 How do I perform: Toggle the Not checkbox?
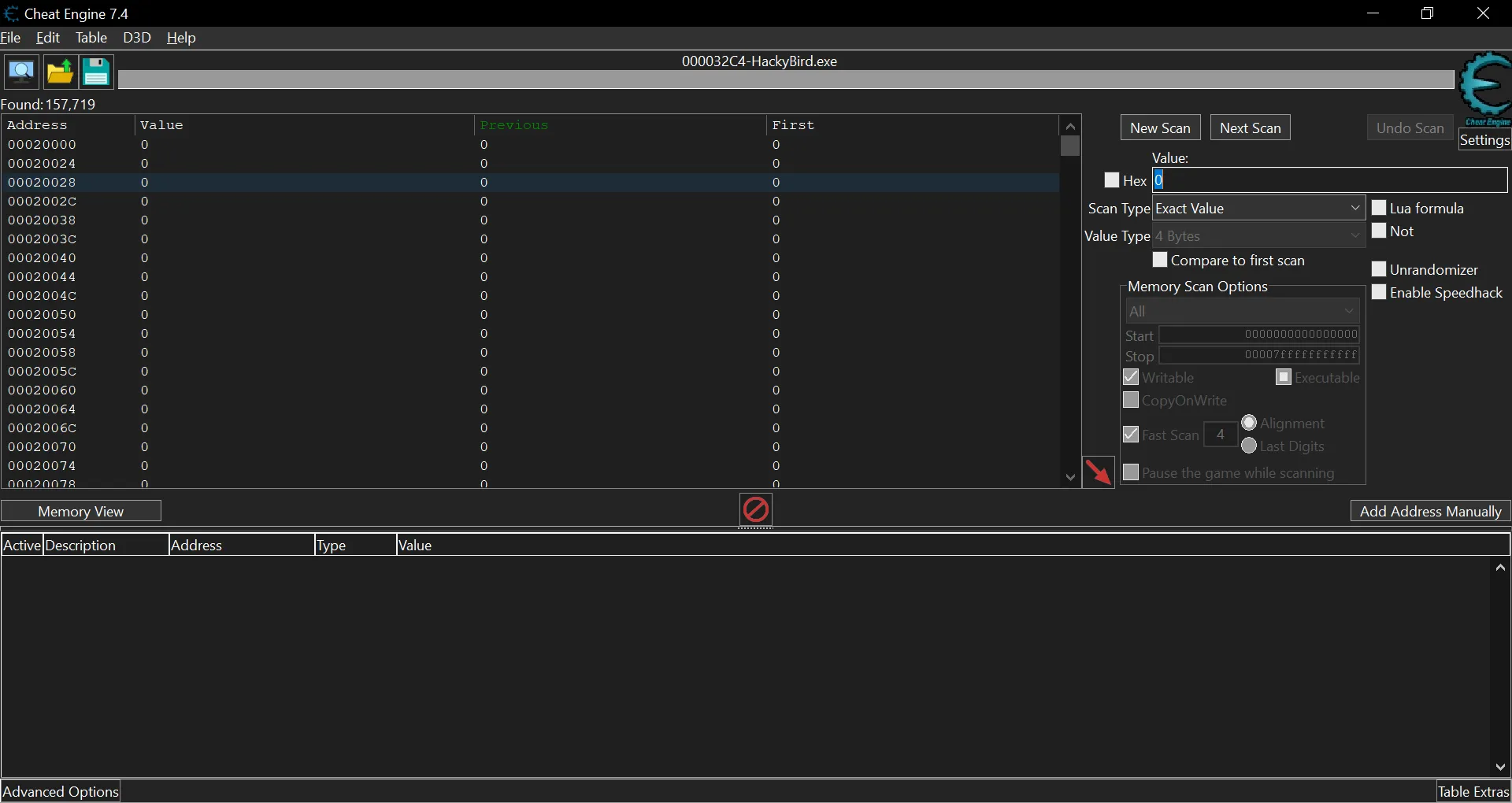click(x=1379, y=231)
